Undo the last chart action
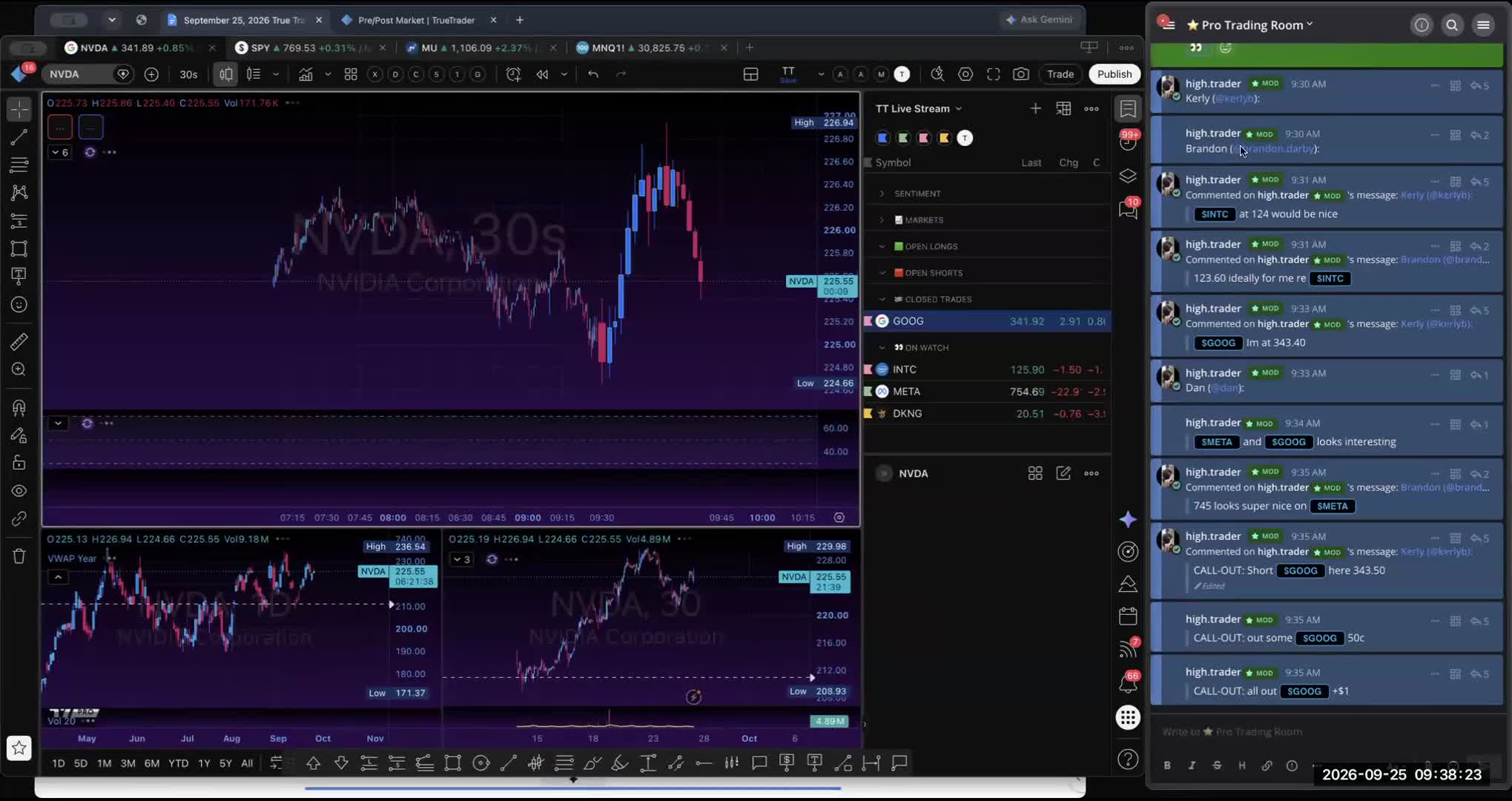 (x=593, y=74)
